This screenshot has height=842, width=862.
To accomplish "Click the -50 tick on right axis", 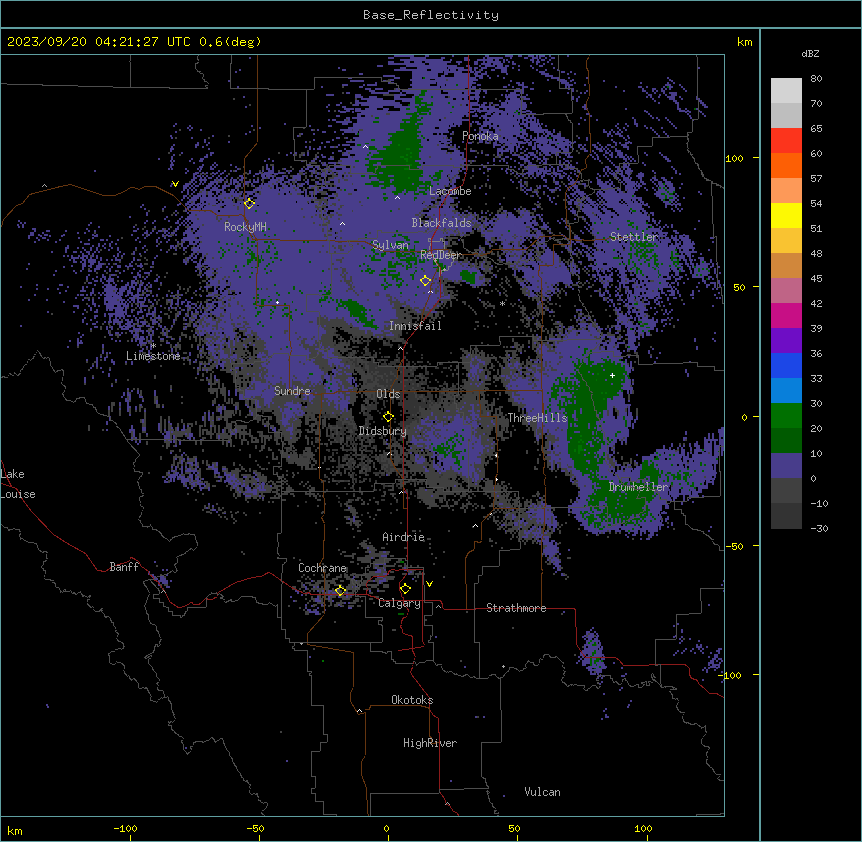I will (734, 546).
